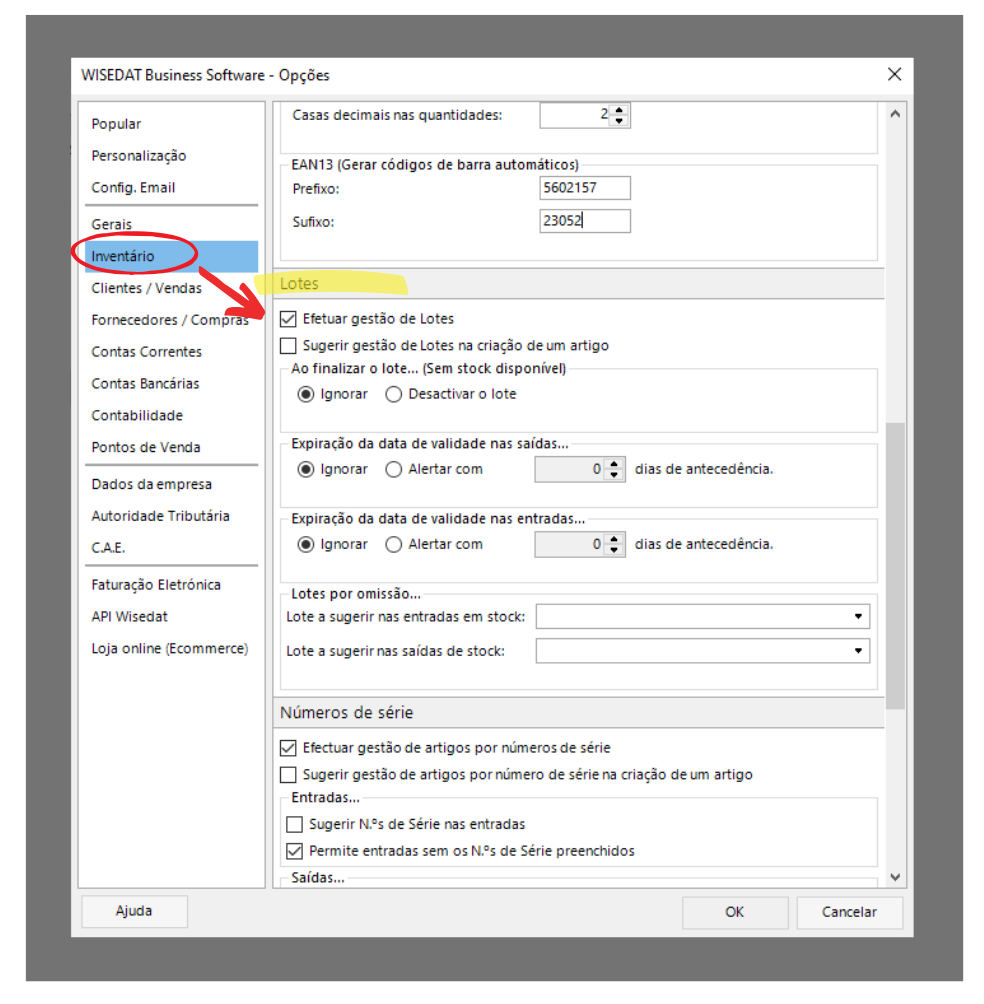Click the Cancelar button

[x=849, y=912]
